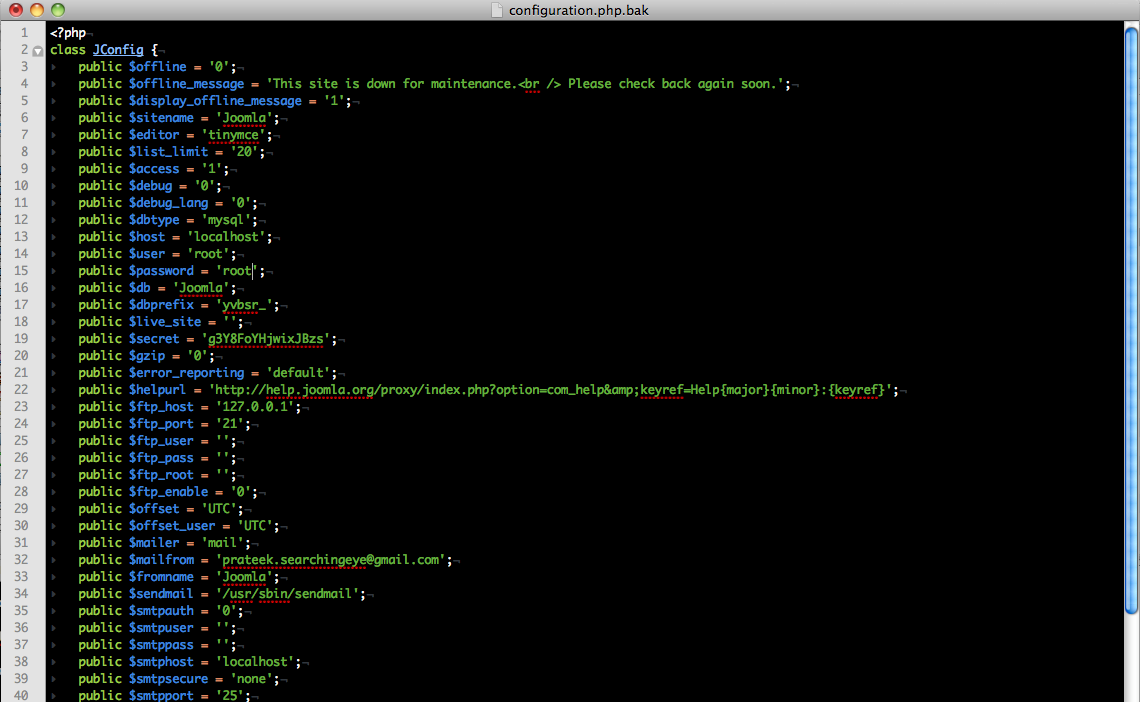Click the $live_site variable
The width and height of the screenshot is (1140, 702).
(x=165, y=322)
